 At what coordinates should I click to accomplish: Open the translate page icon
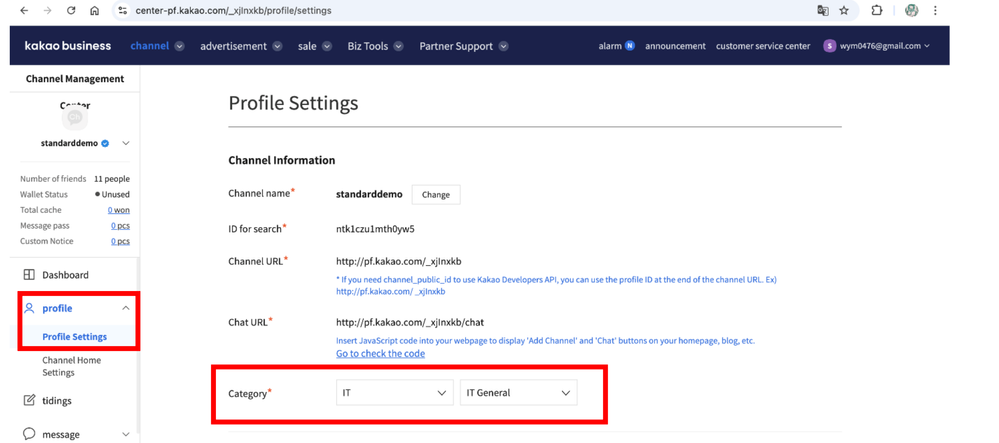point(823,11)
